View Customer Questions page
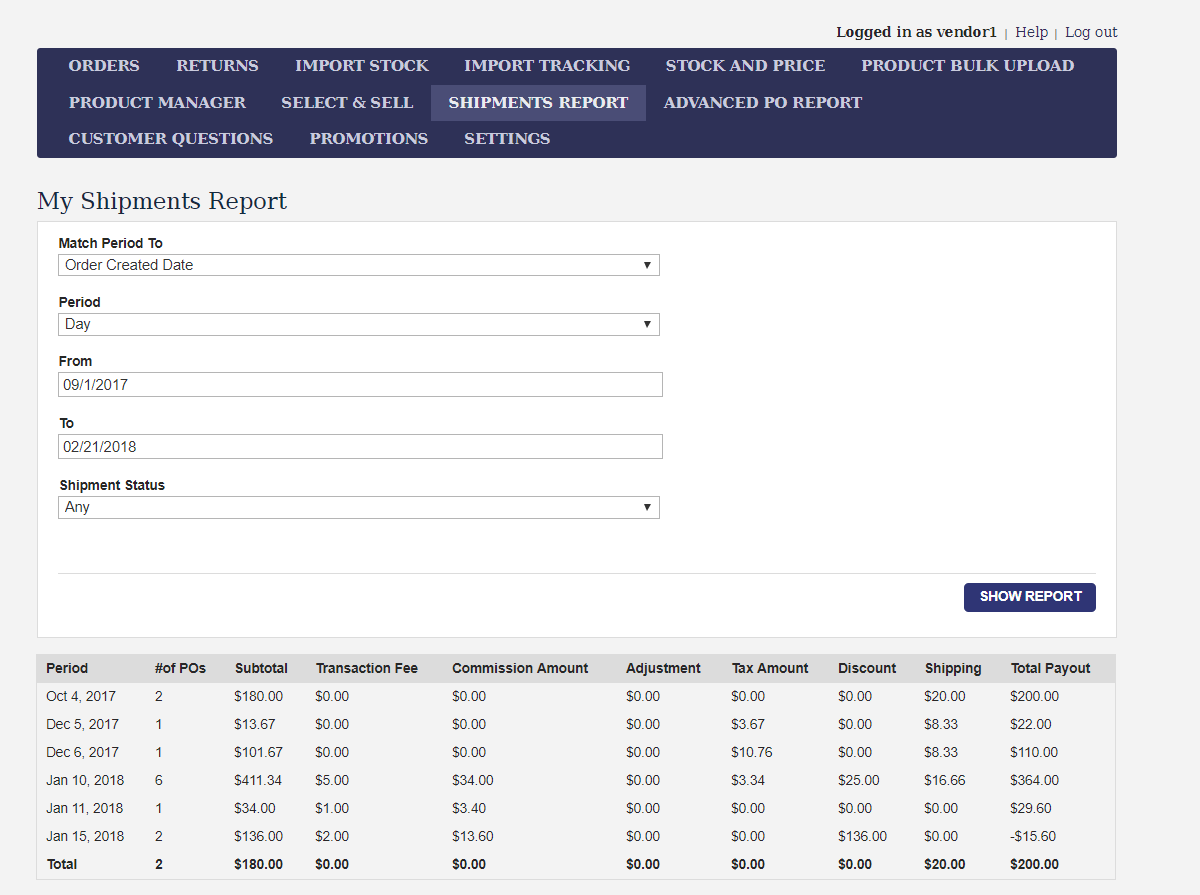 click(x=170, y=138)
